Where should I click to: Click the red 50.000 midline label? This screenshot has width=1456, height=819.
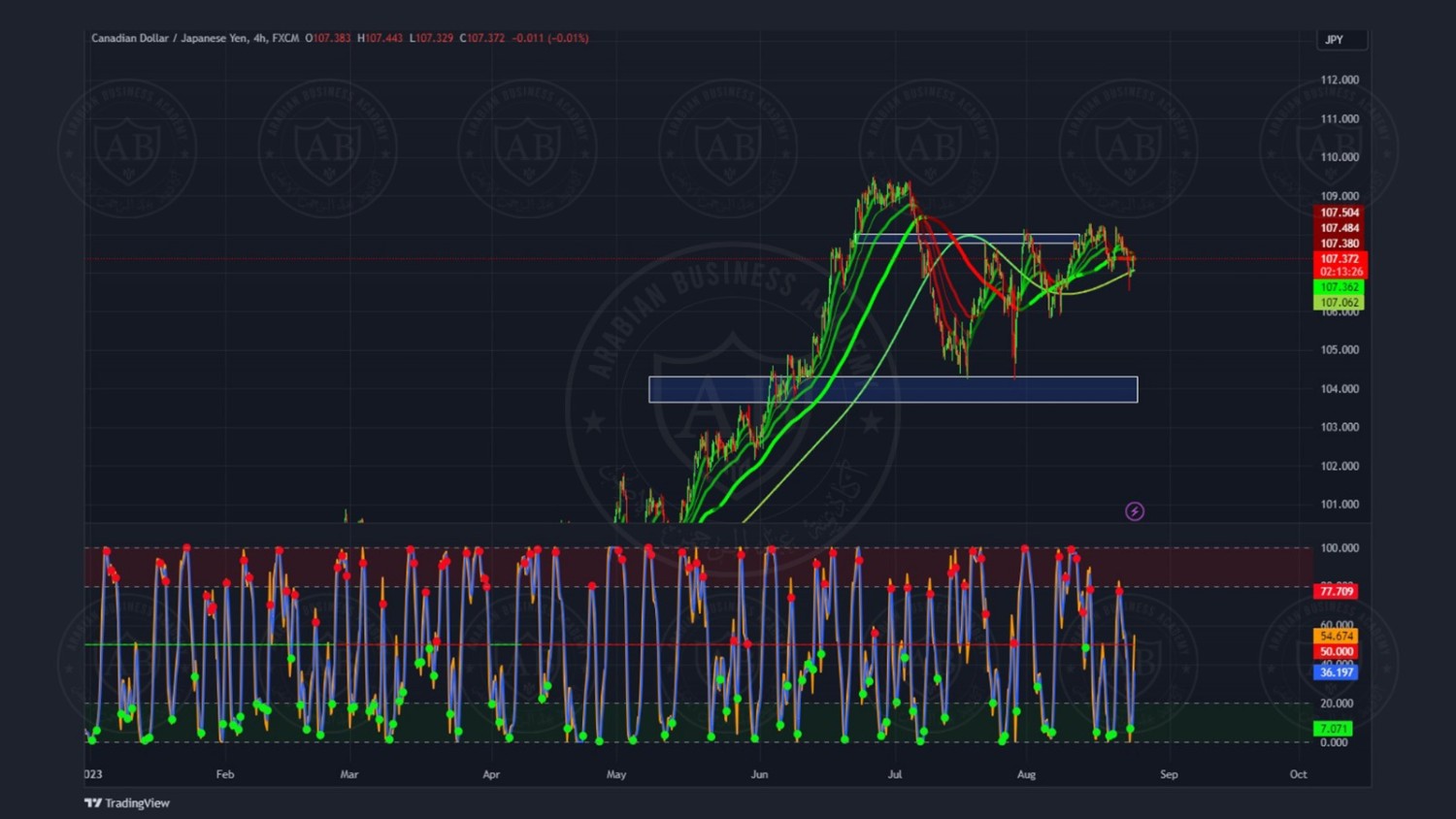[1336, 652]
